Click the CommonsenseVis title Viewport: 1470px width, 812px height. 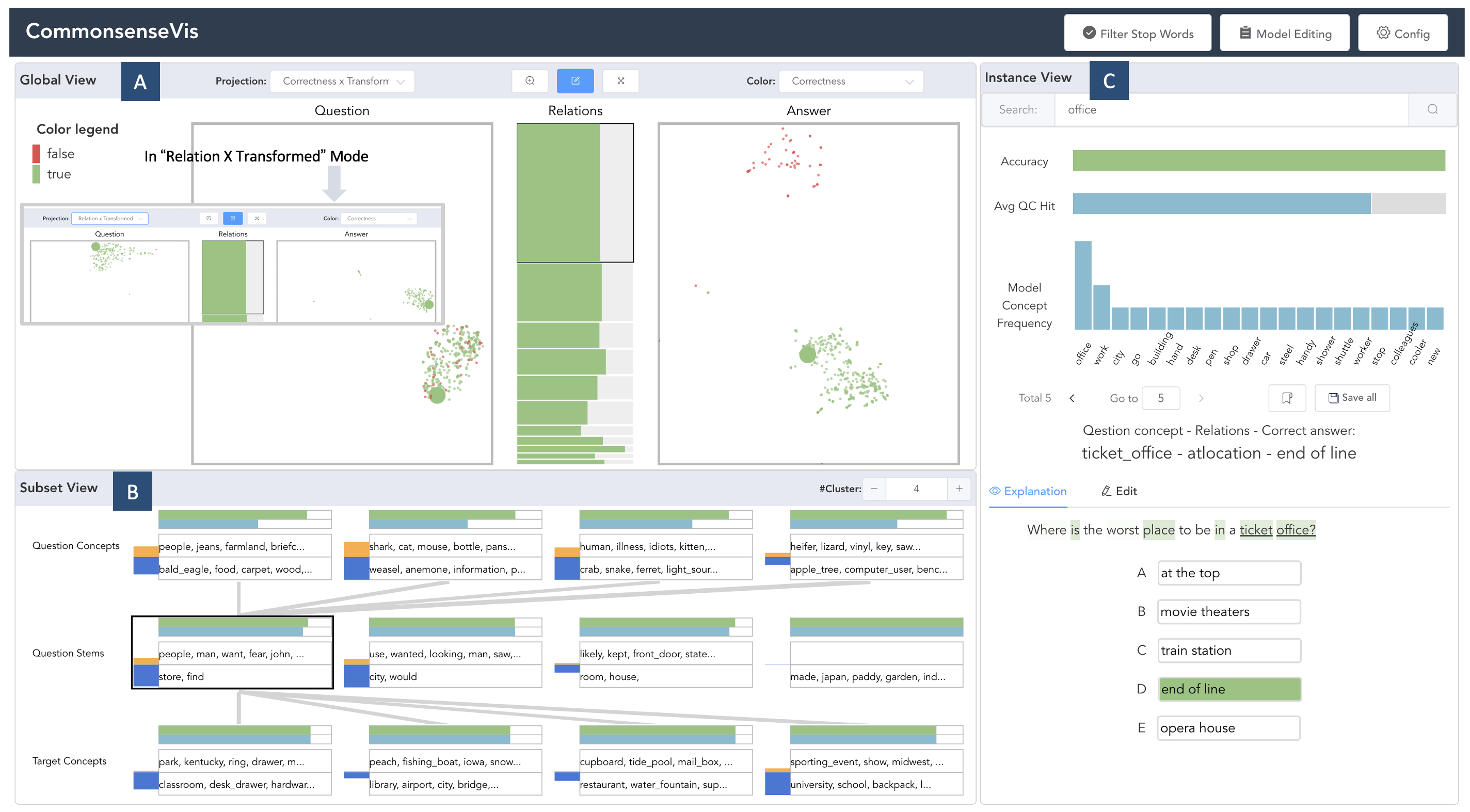click(112, 31)
